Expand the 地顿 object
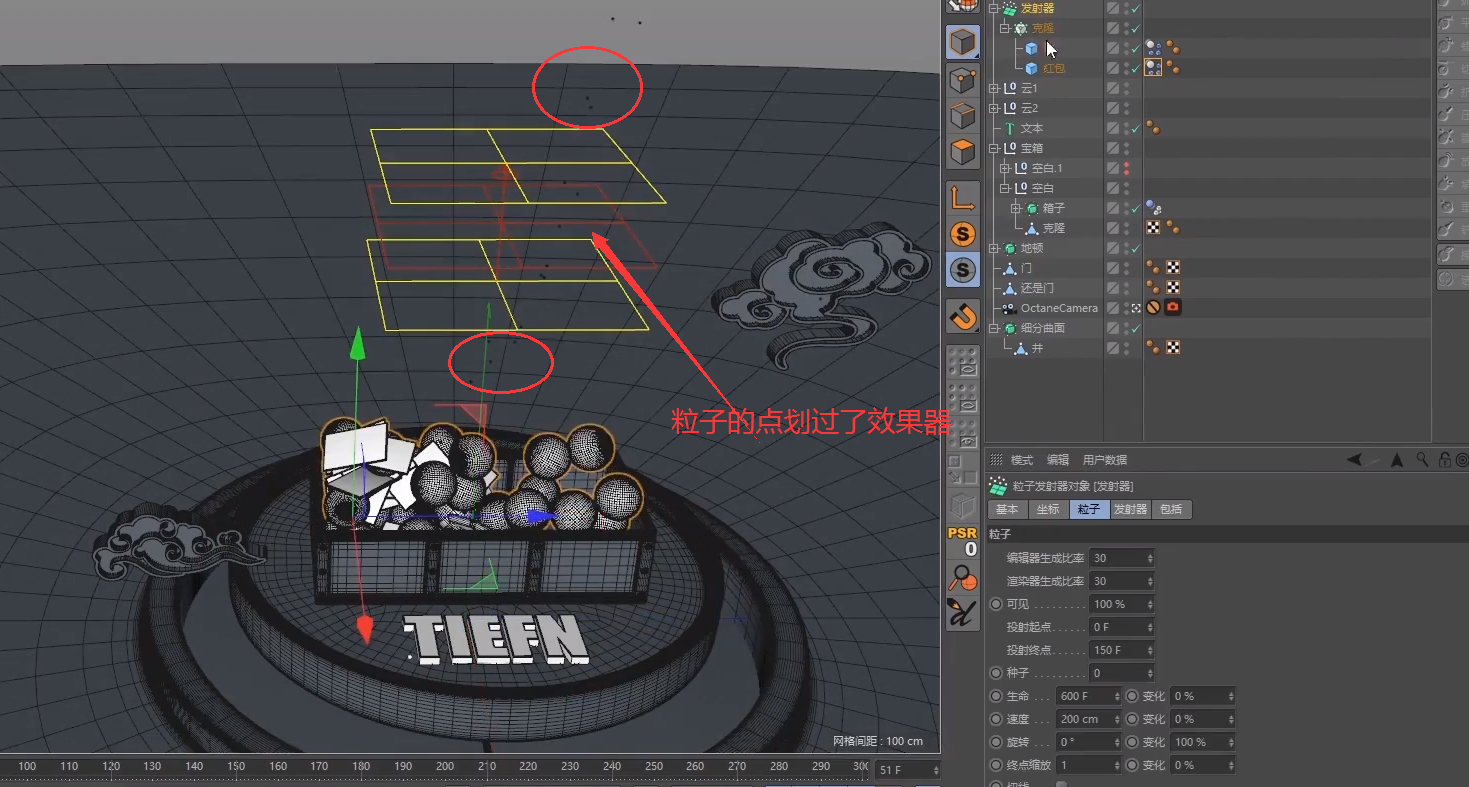The width and height of the screenshot is (1469, 787). point(994,248)
